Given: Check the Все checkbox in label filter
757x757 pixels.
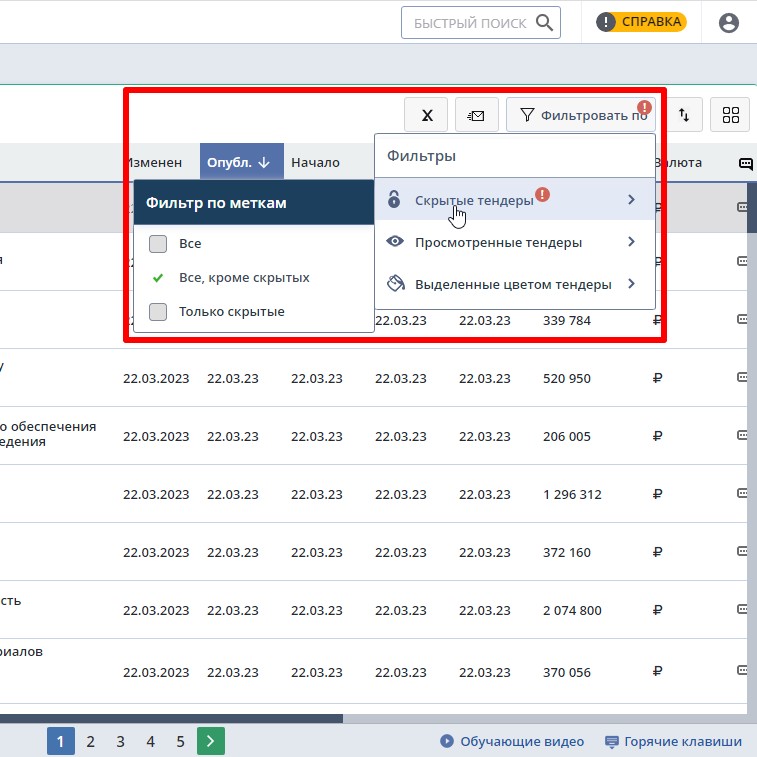Looking at the screenshot, I should (x=158, y=244).
